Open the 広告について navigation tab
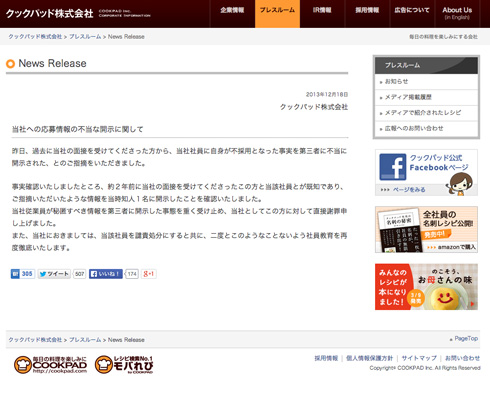Screen dimensions: 490x402 click(412, 14)
